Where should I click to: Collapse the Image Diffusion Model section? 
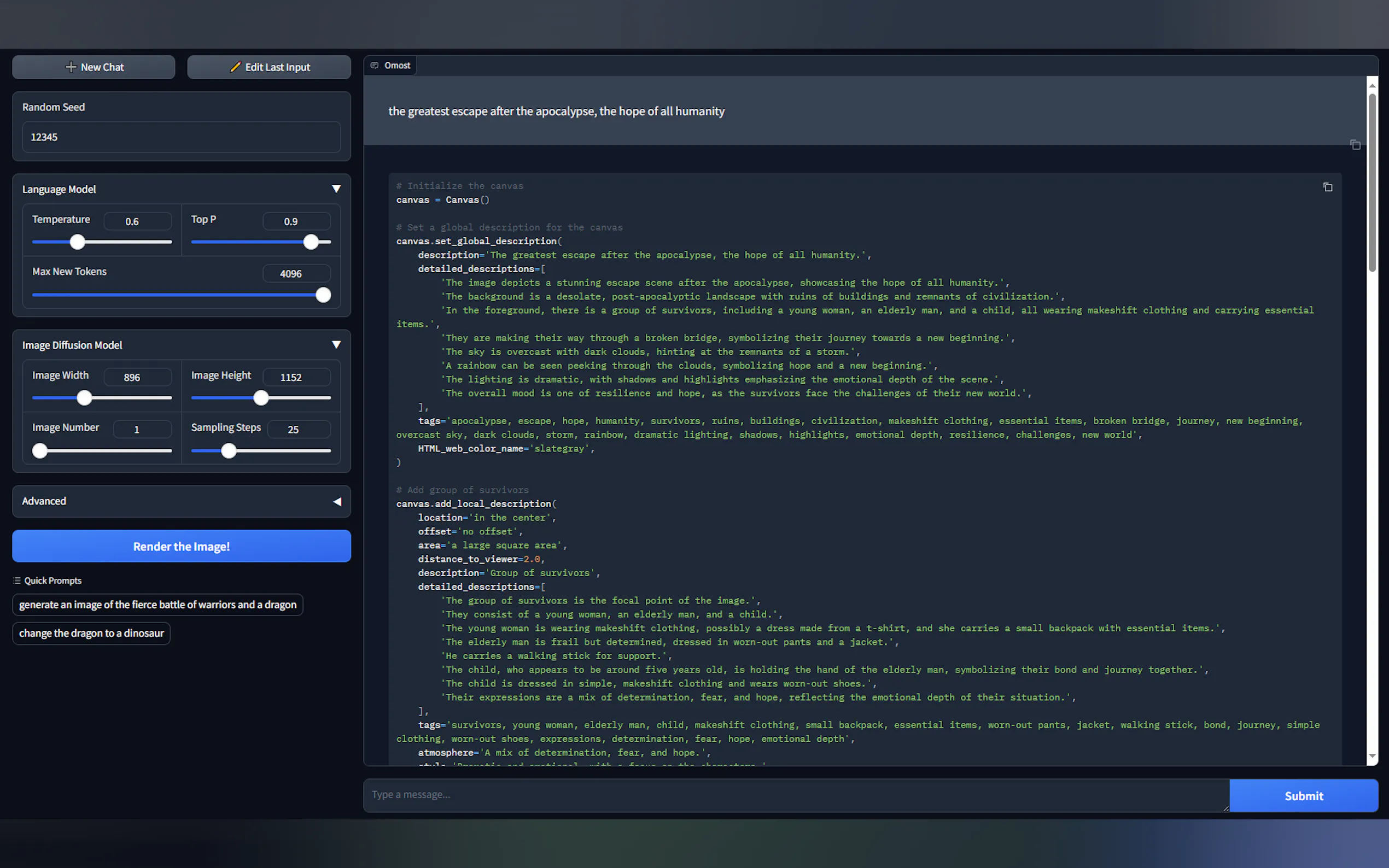(336, 344)
